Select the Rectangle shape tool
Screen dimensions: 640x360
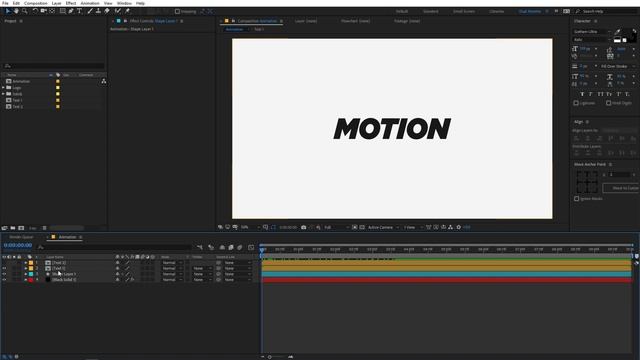pyautogui.click(x=62, y=11)
